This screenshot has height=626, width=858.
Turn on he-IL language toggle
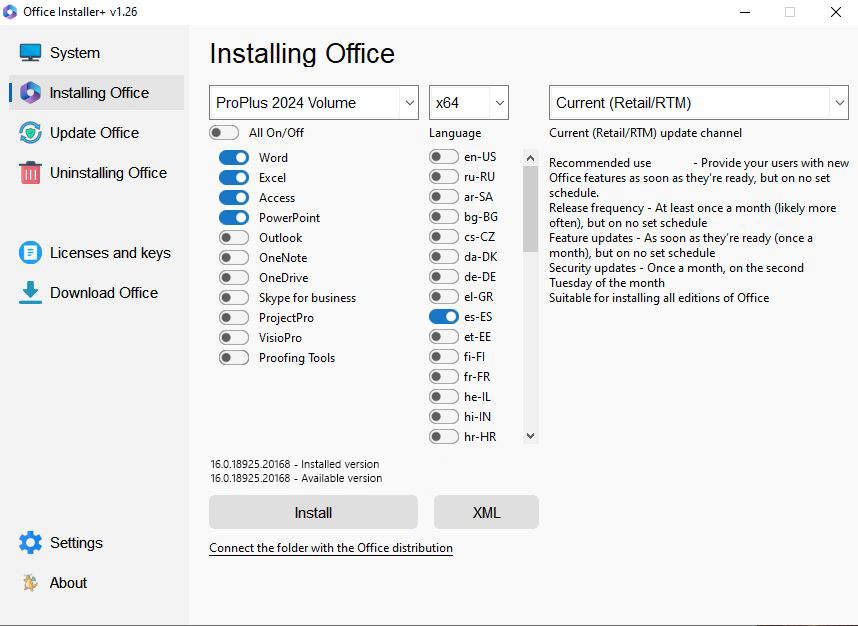click(x=444, y=396)
